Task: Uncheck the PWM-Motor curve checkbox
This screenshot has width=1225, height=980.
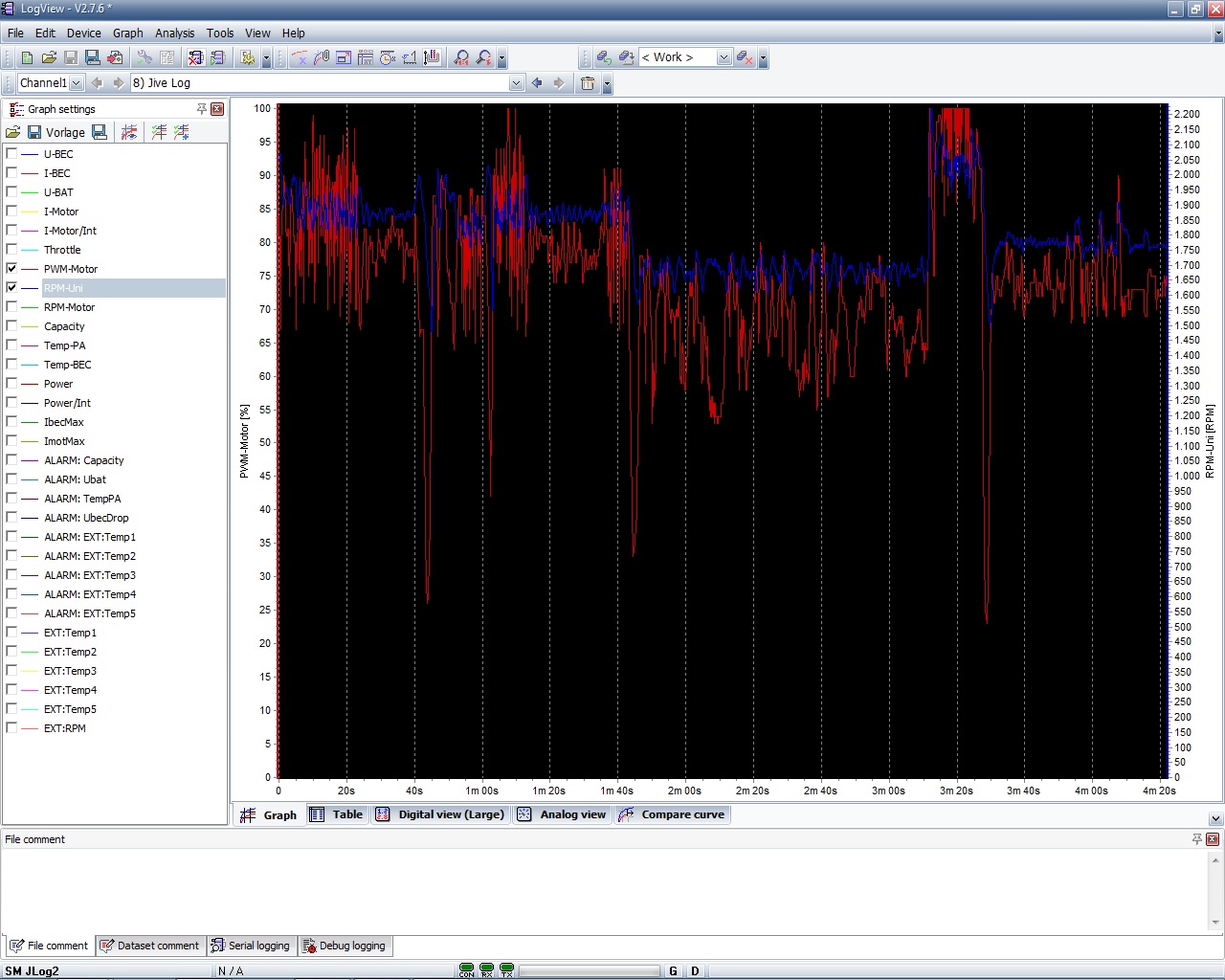Action: (x=11, y=269)
